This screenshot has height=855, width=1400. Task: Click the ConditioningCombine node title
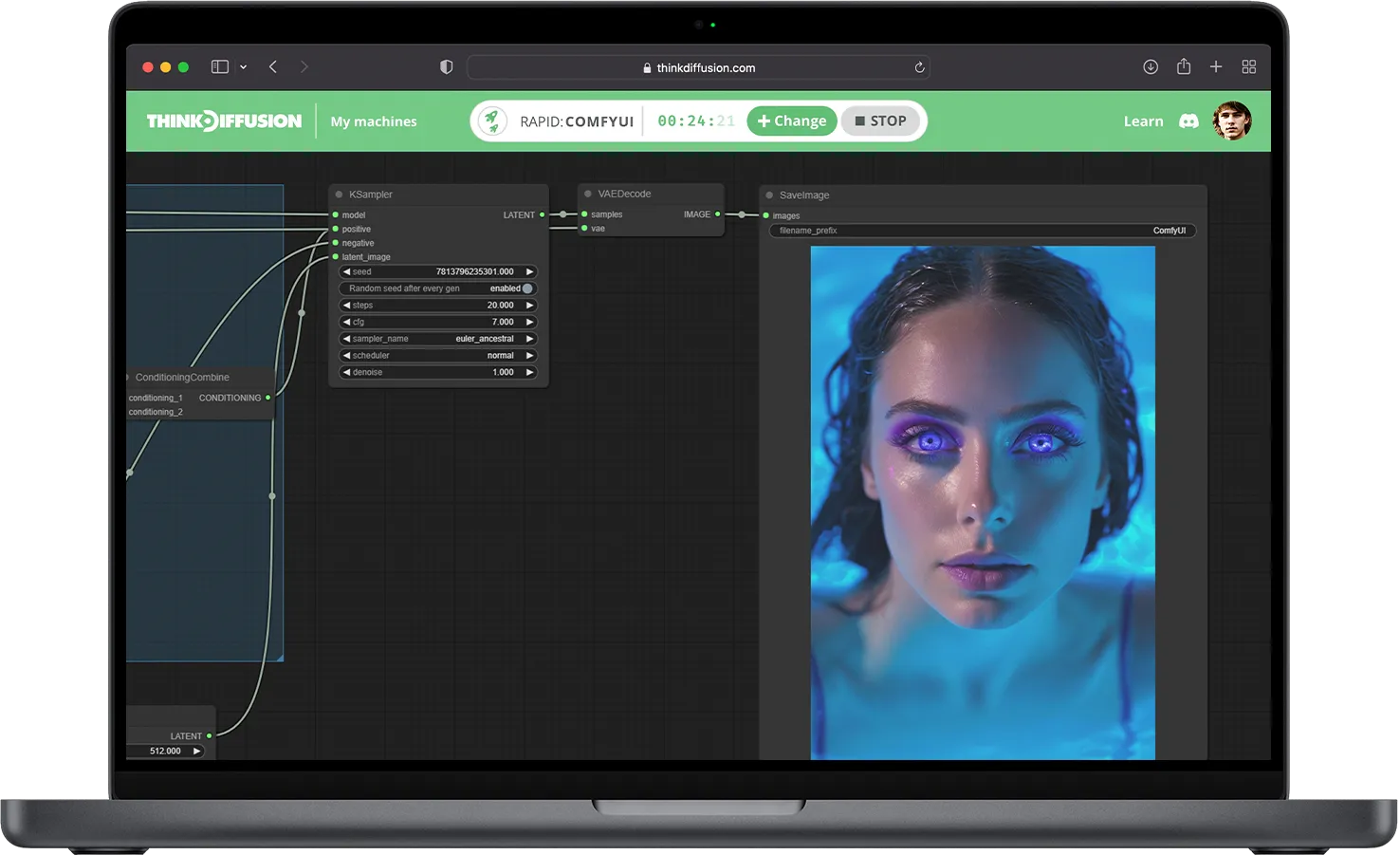[x=182, y=378]
